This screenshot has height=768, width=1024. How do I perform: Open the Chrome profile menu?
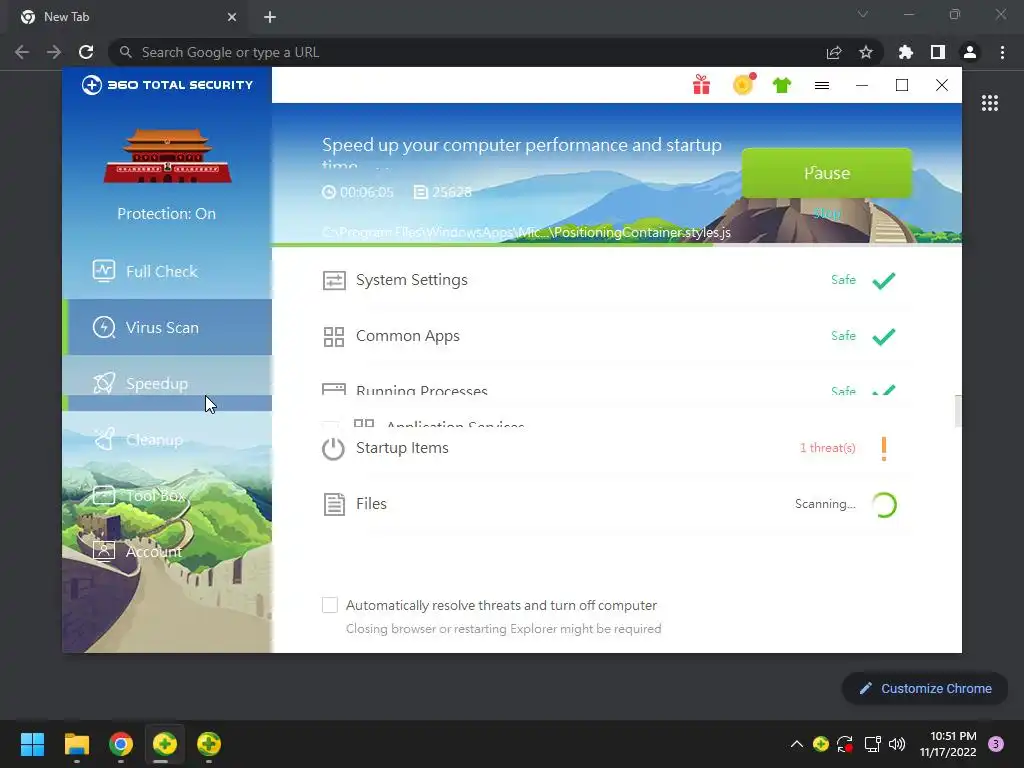970,52
